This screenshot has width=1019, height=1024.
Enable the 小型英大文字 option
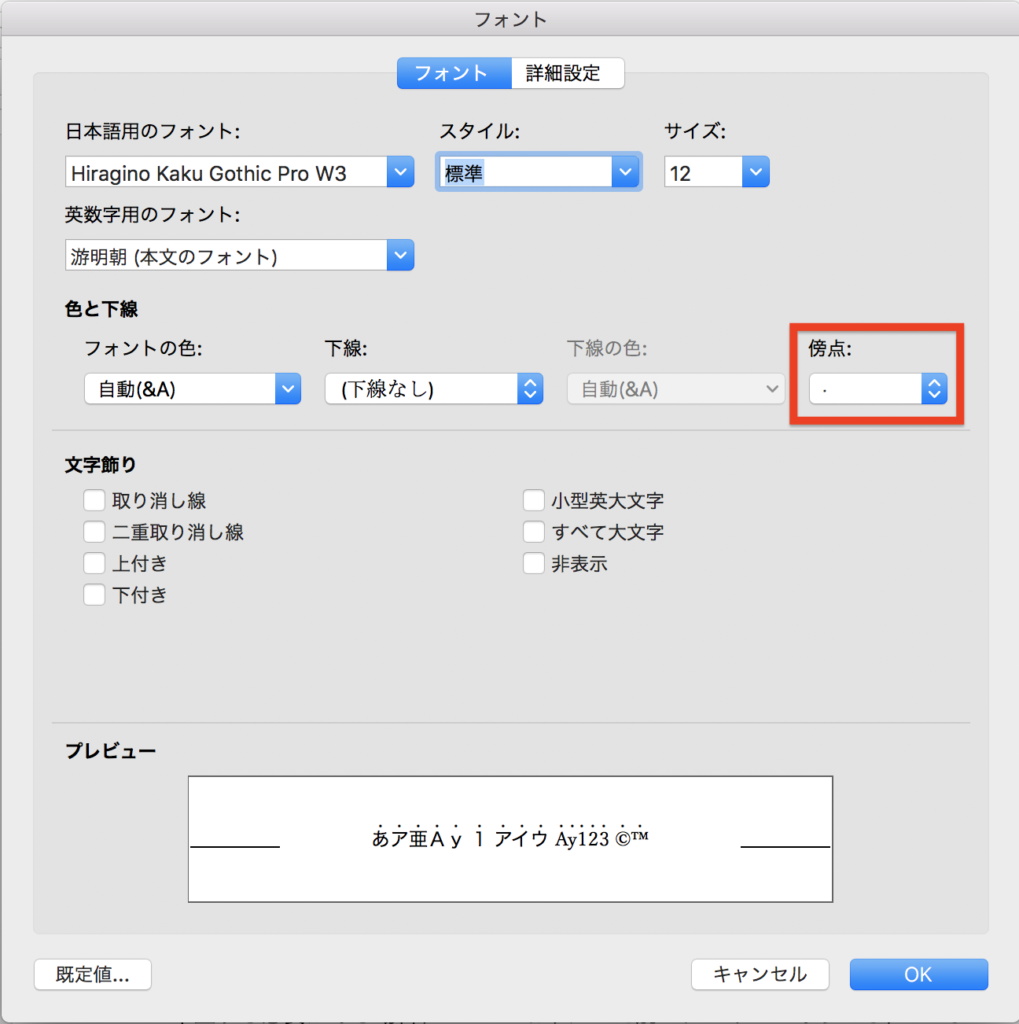click(x=533, y=500)
